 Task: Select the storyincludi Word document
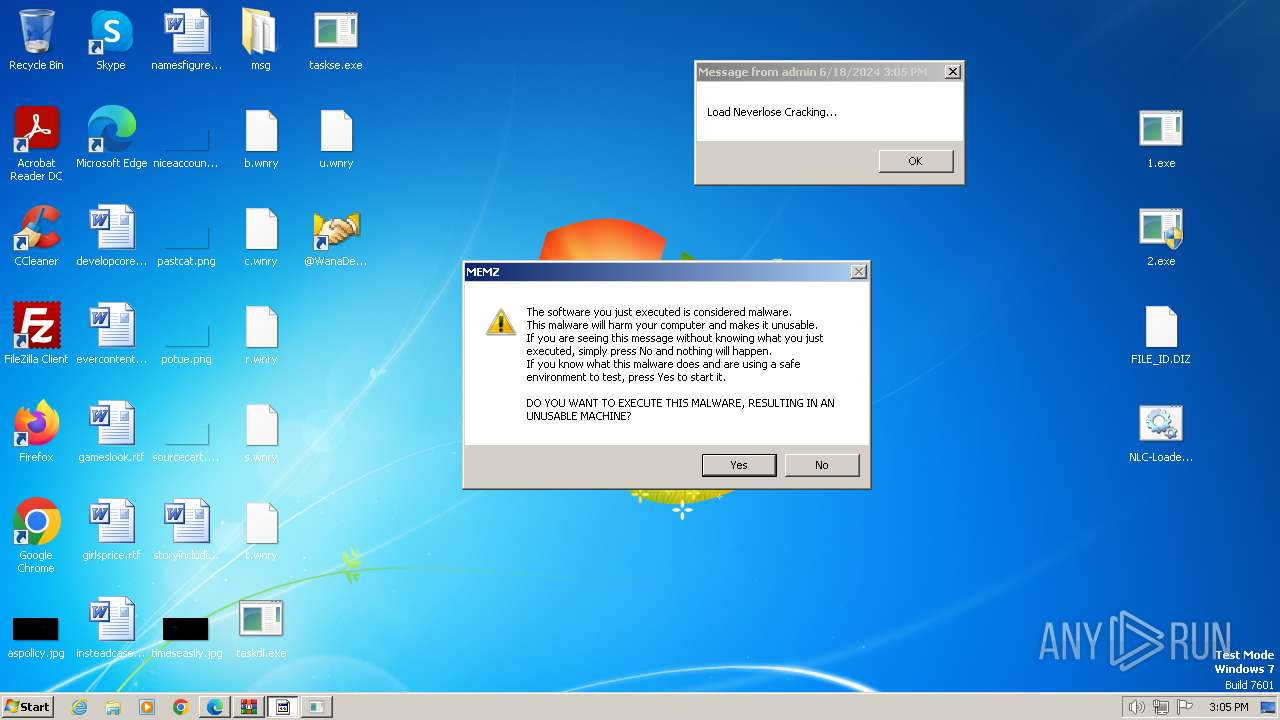(186, 531)
